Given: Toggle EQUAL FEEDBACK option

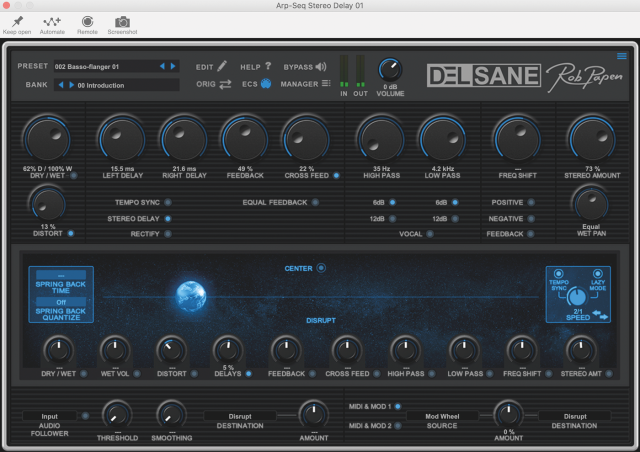Looking at the screenshot, I should 315,202.
